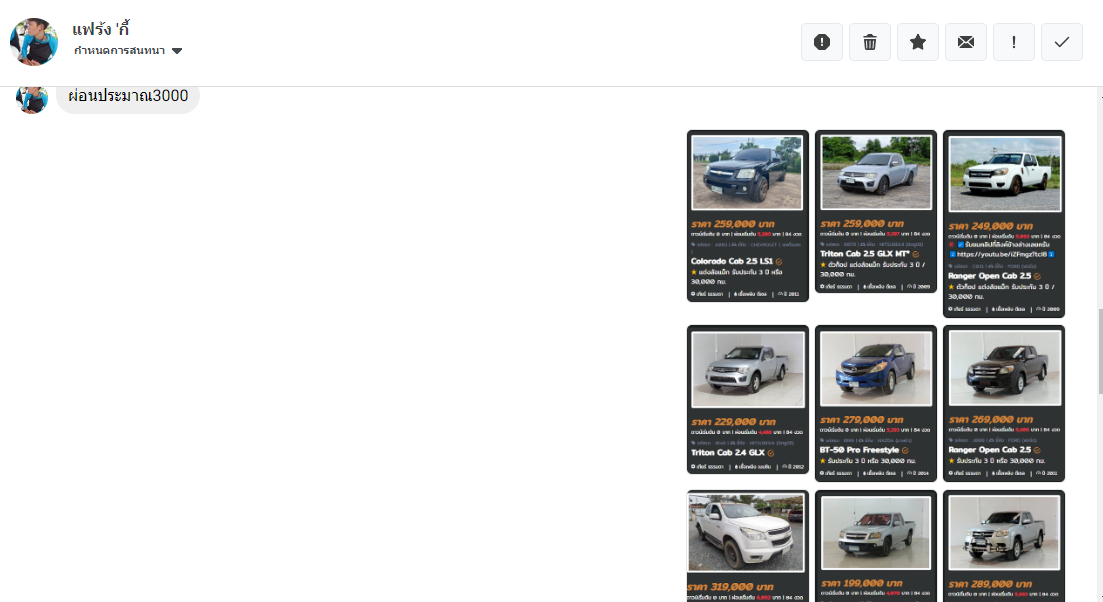Viewport: 1103px width, 602px height.
Task: Open BT-50 Pro Freestyle car card
Action: click(876, 403)
